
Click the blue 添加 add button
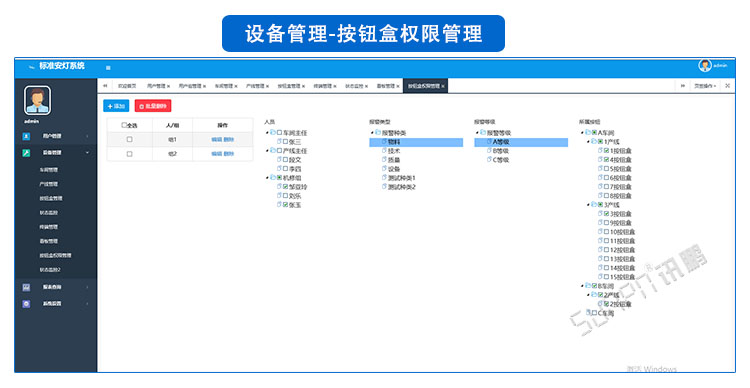coord(116,106)
